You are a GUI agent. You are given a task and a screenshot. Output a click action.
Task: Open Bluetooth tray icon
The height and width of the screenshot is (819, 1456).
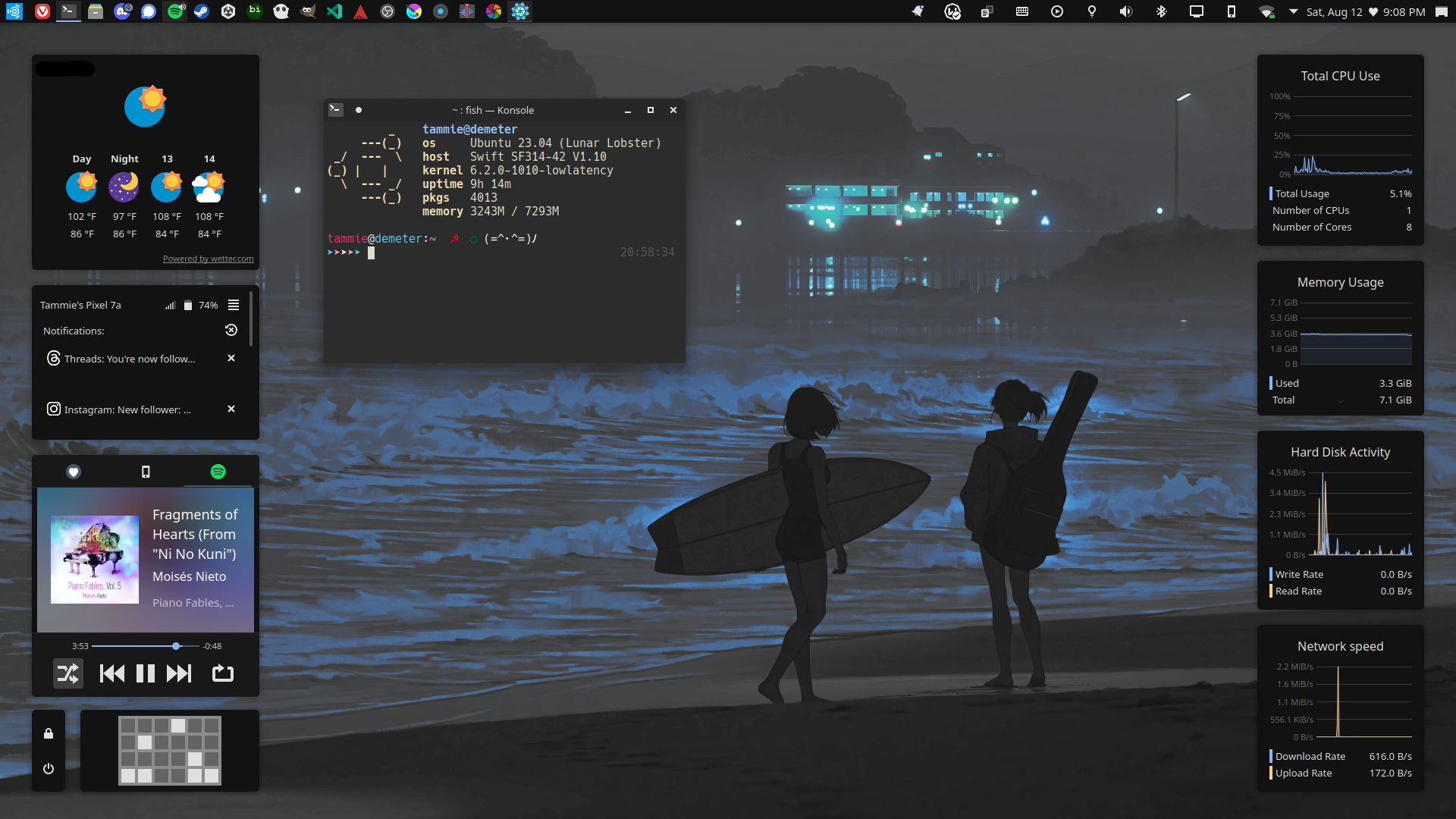[1161, 11]
